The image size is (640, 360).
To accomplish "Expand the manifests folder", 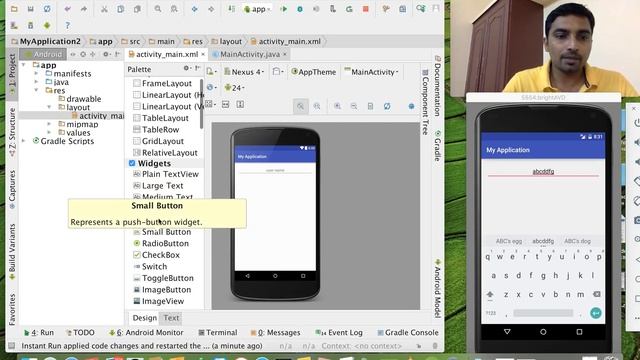I will [x=36, y=73].
